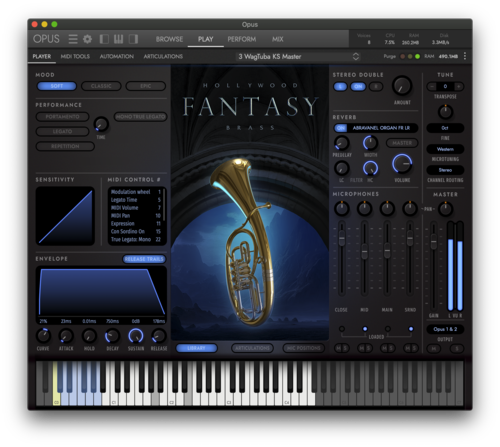Viewport: 500px width, 447px height.
Task: Click the Reverb LC filter knob
Action: (342, 168)
